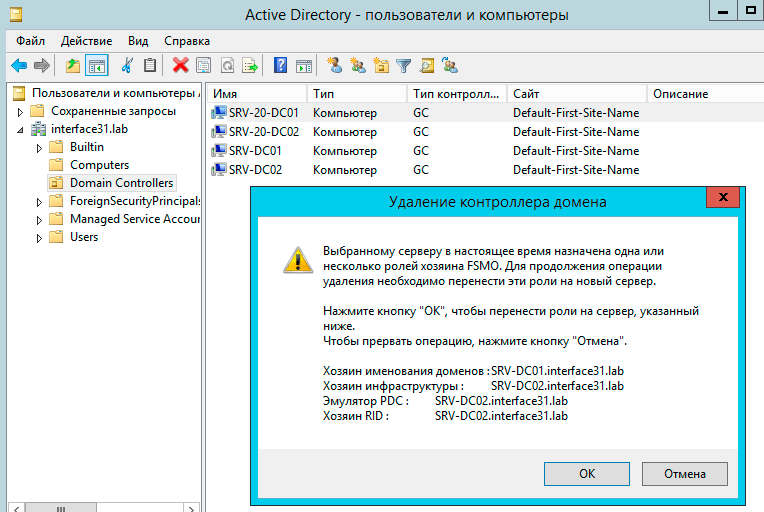Open the Действие menu
Image resolution: width=764 pixels, height=512 pixels.
[x=86, y=41]
